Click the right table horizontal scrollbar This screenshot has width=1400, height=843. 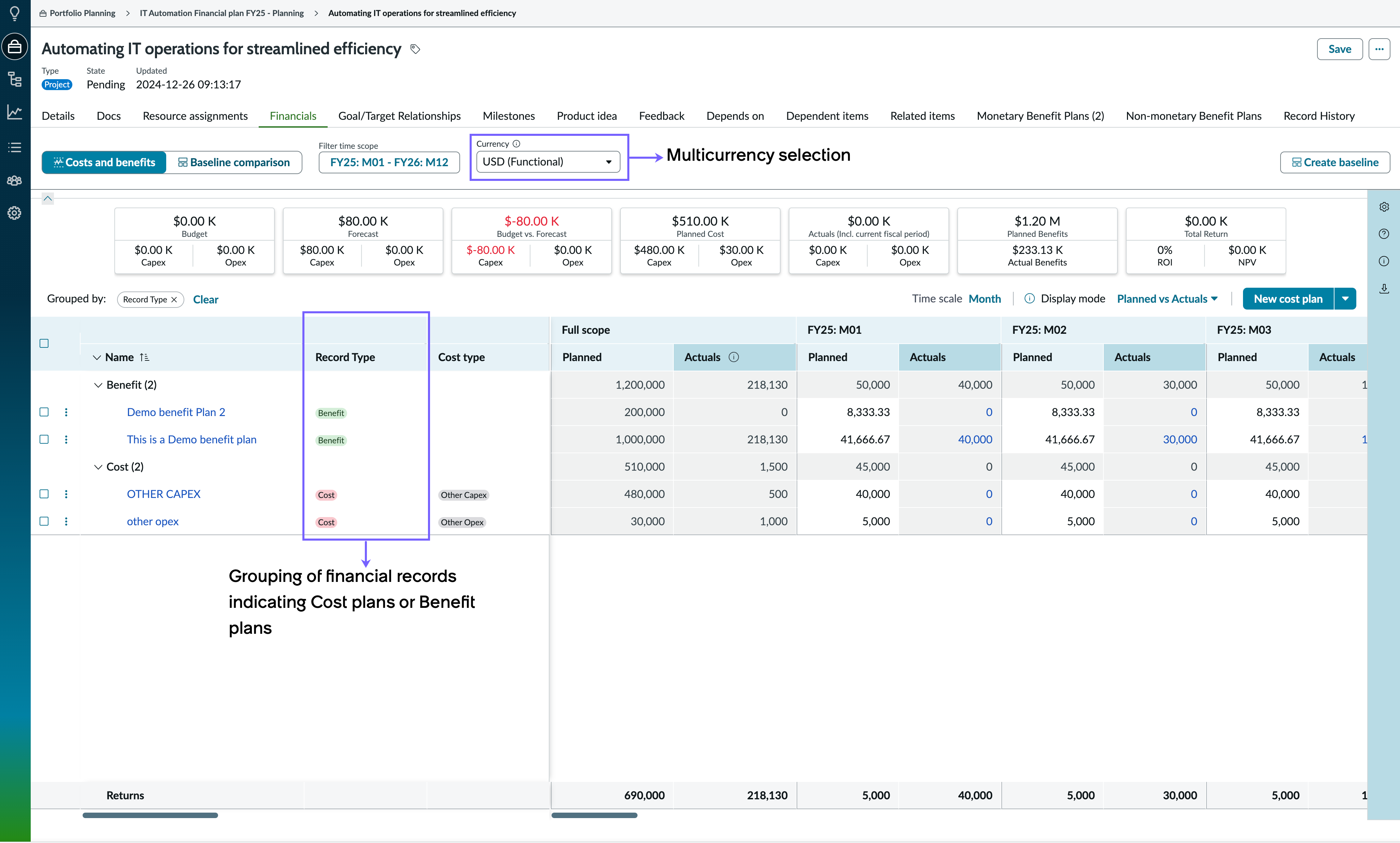tap(594, 815)
